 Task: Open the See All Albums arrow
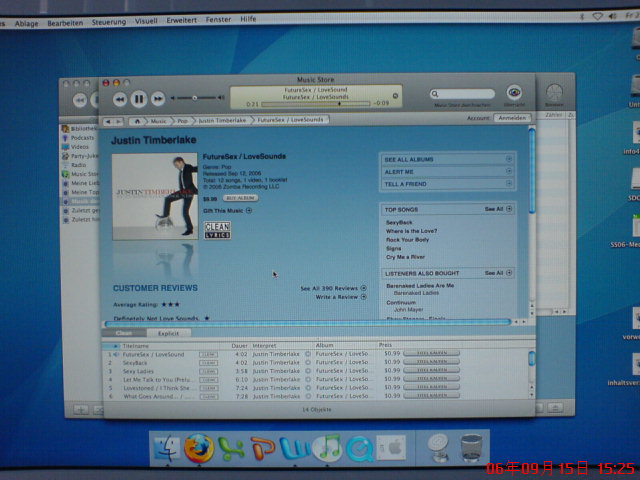pyautogui.click(x=508, y=159)
